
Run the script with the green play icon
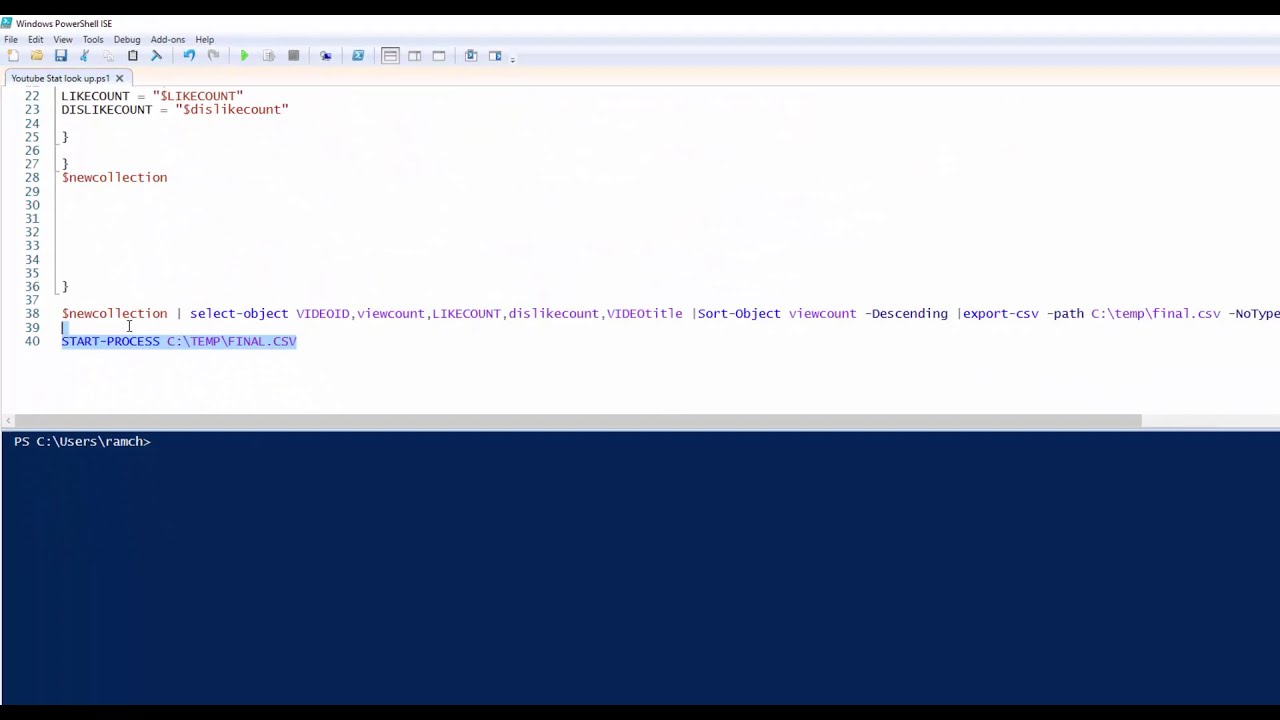point(244,56)
